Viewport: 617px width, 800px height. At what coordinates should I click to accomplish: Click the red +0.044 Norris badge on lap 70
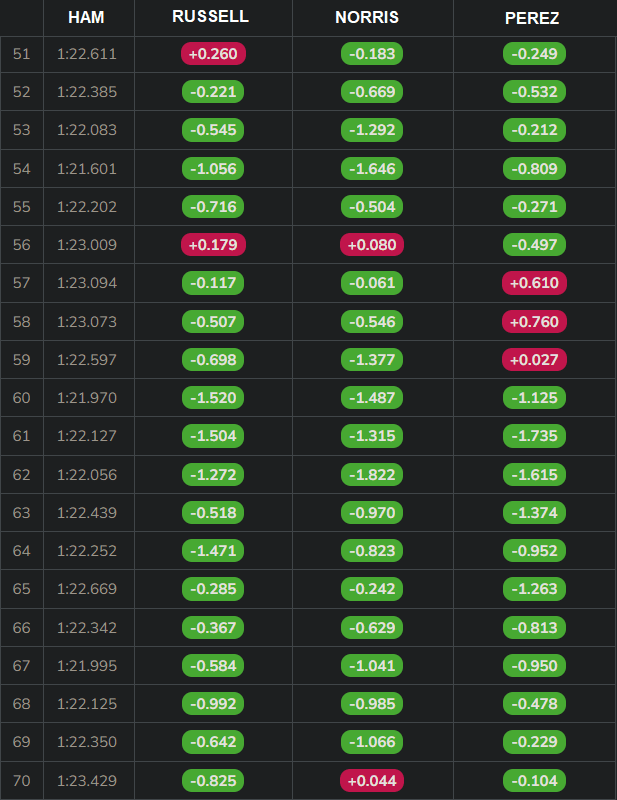[372, 780]
